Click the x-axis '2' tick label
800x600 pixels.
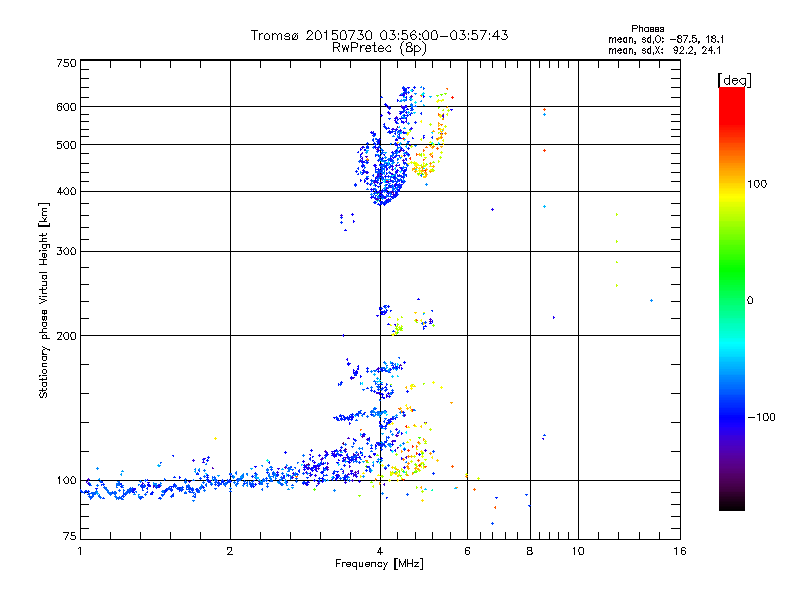(230, 551)
